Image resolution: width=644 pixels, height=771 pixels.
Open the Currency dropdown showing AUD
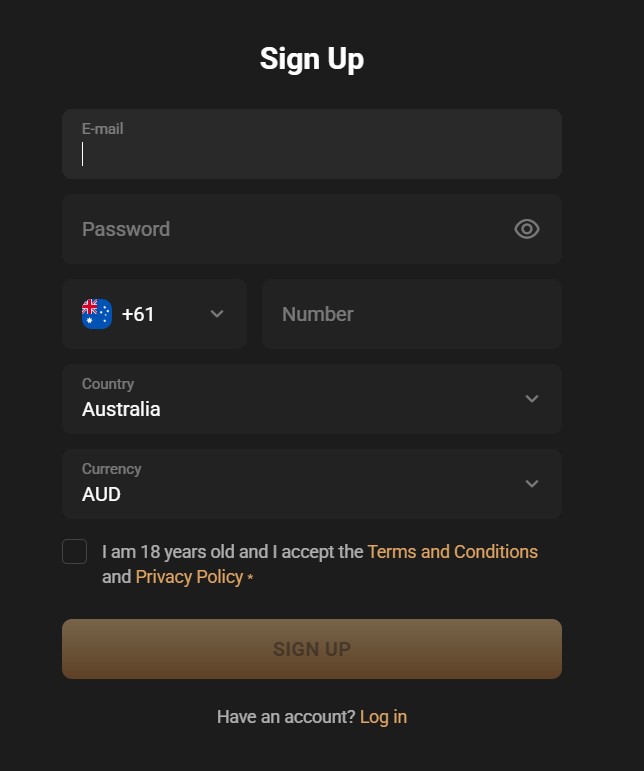300,484
